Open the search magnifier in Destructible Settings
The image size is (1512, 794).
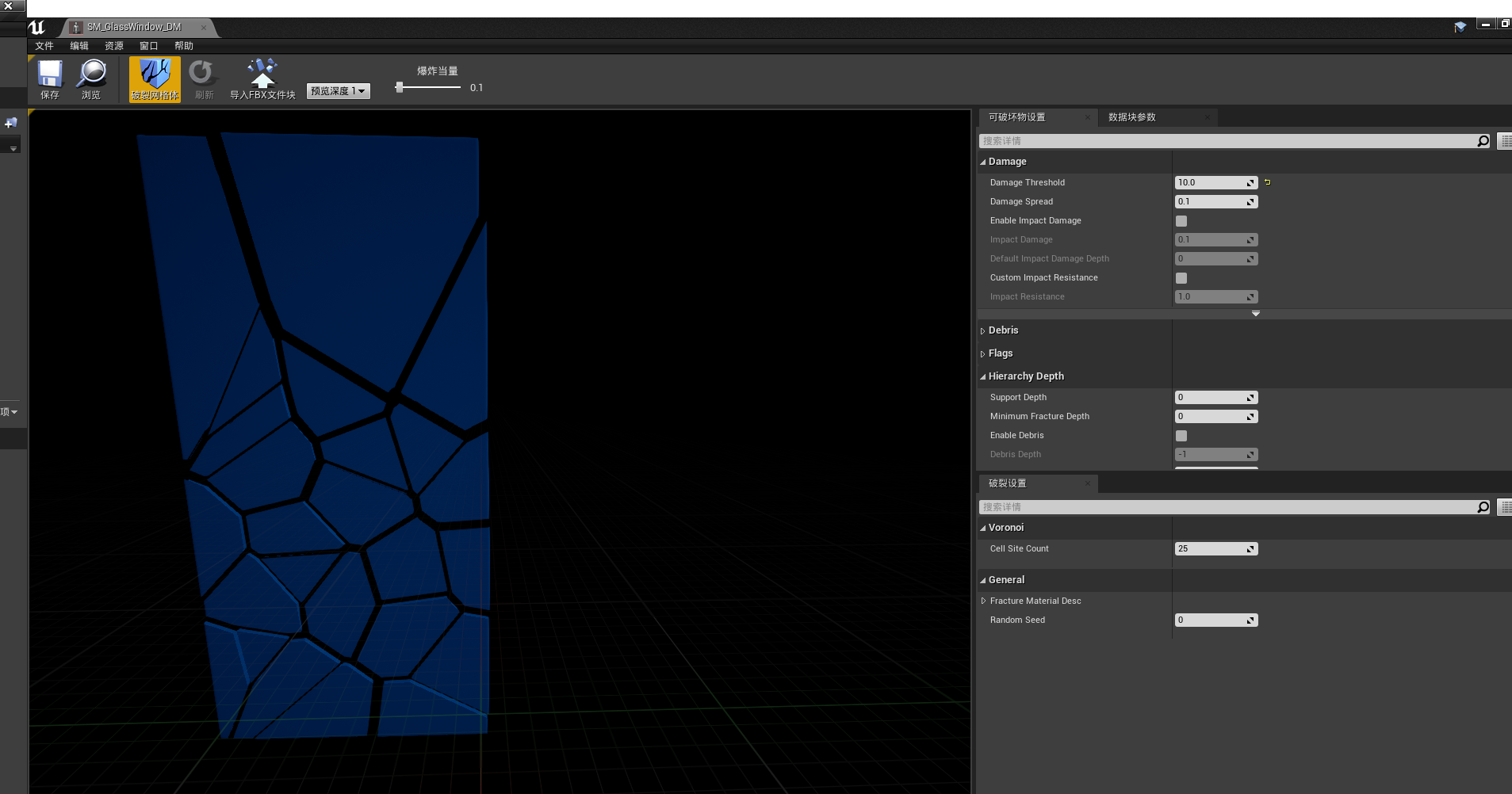[1482, 140]
